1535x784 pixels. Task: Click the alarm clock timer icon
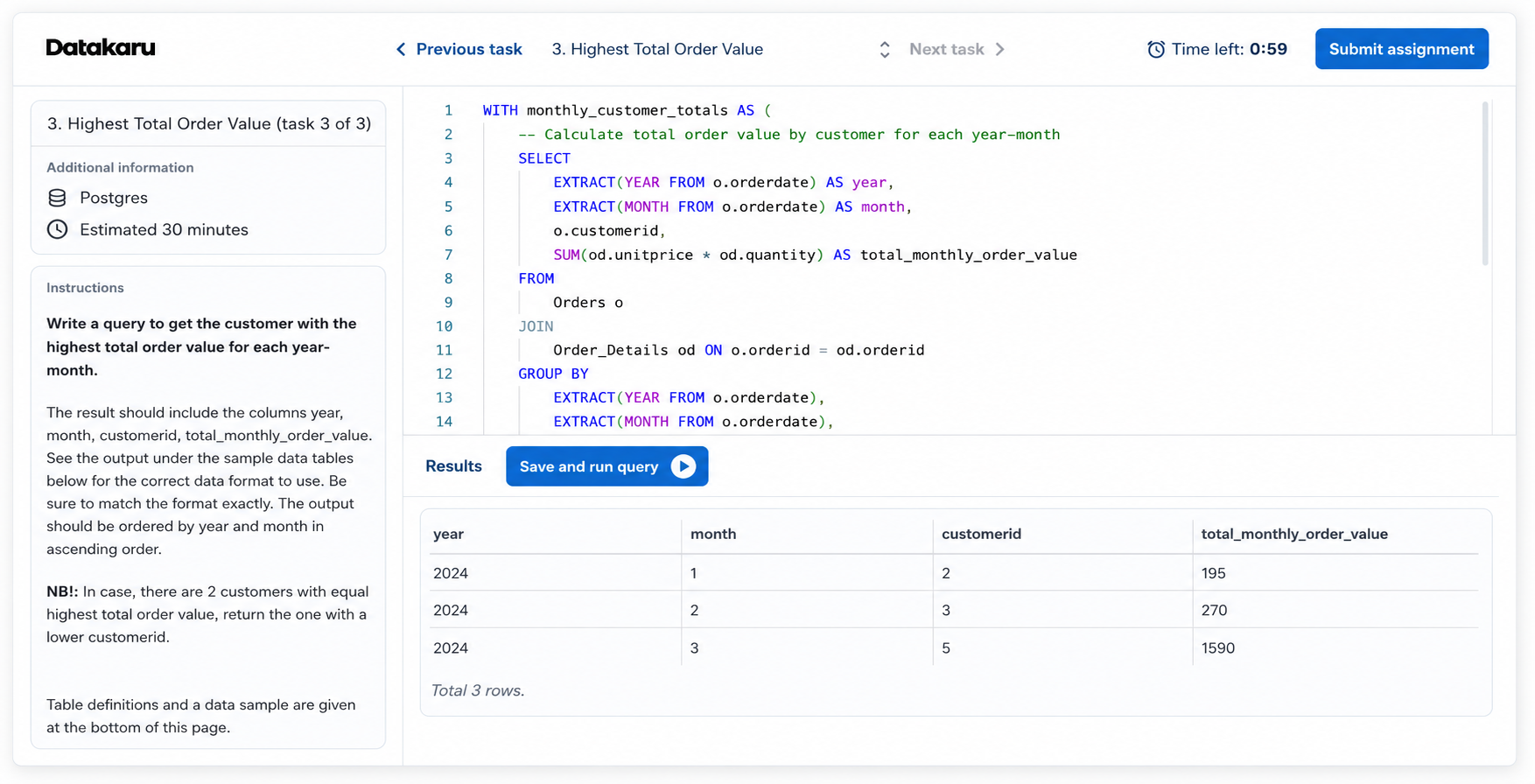(1156, 49)
